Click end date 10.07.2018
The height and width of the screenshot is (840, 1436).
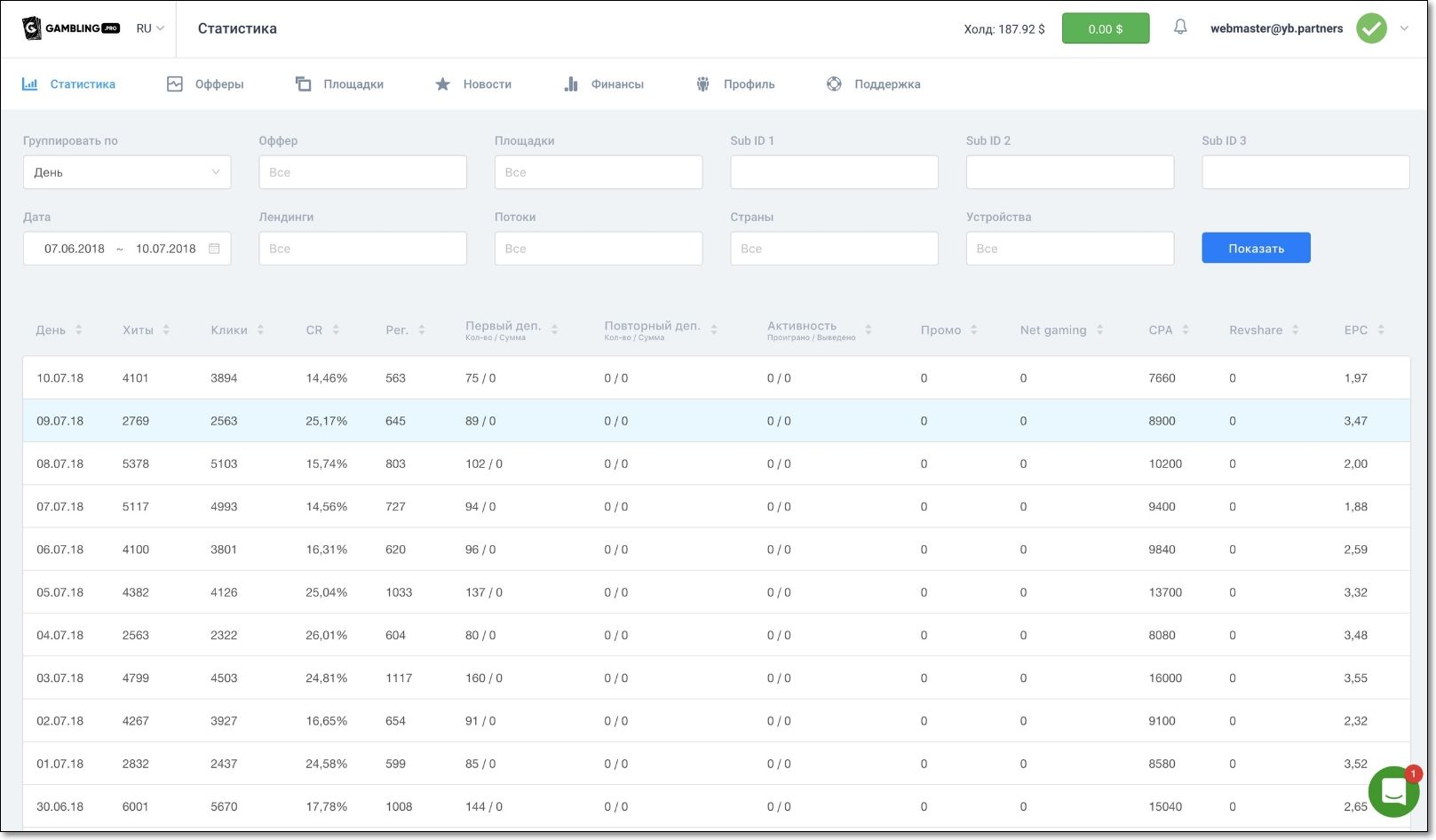[165, 249]
